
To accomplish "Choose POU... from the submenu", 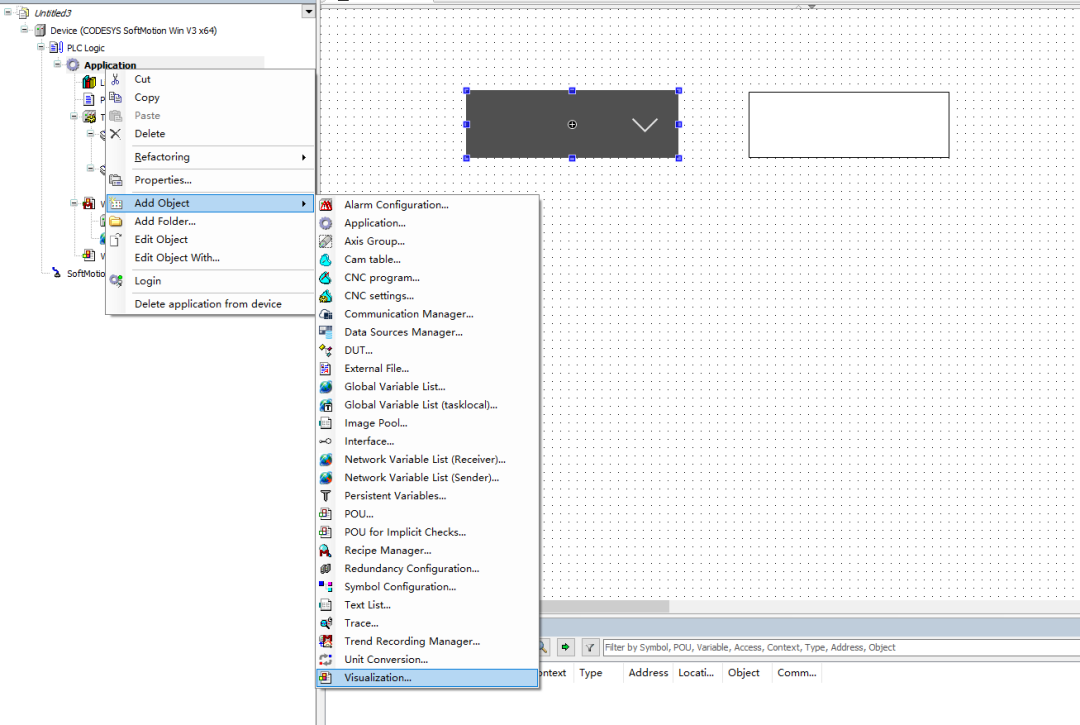I will coord(427,514).
